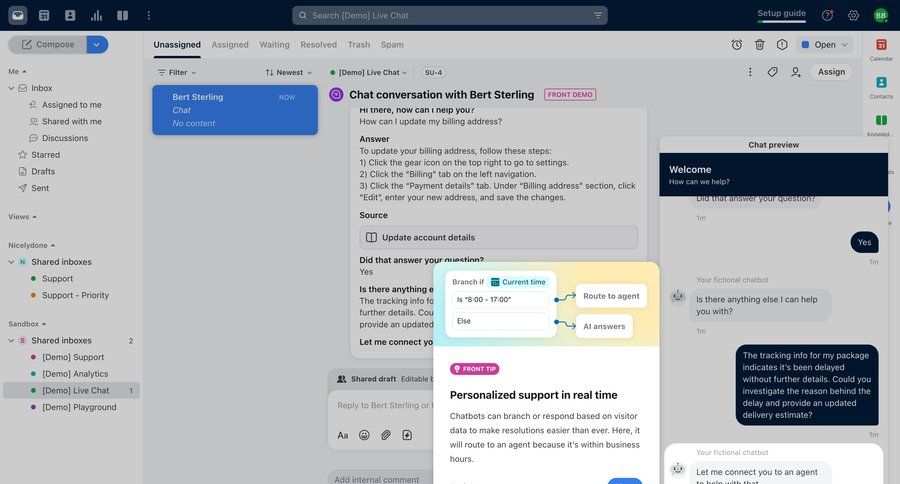Click the FRONT DEMO tag
Screen dimensions: 900x484
pyautogui.click(x=570, y=95)
